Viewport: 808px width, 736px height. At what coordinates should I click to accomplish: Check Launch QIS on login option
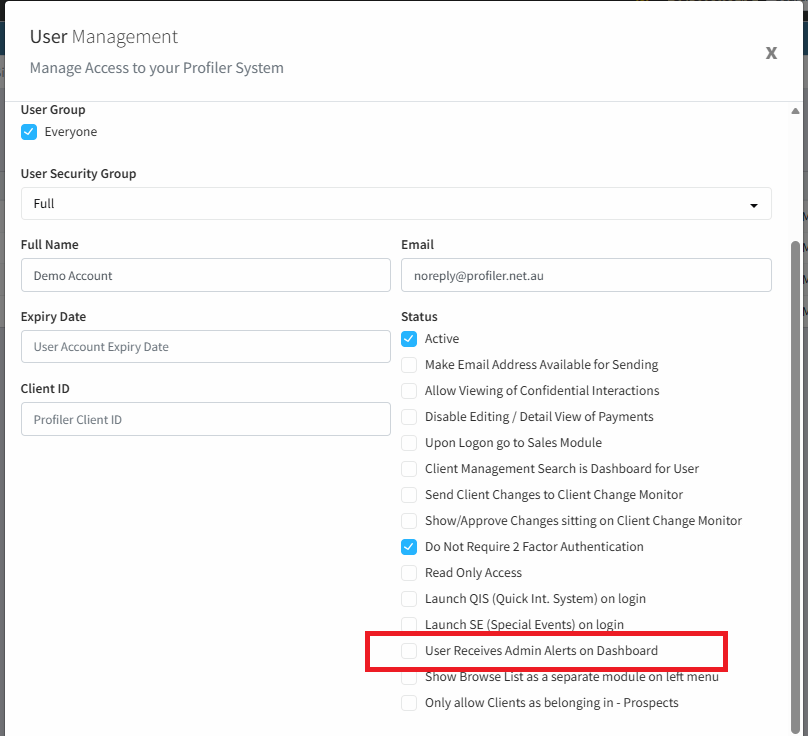click(409, 599)
